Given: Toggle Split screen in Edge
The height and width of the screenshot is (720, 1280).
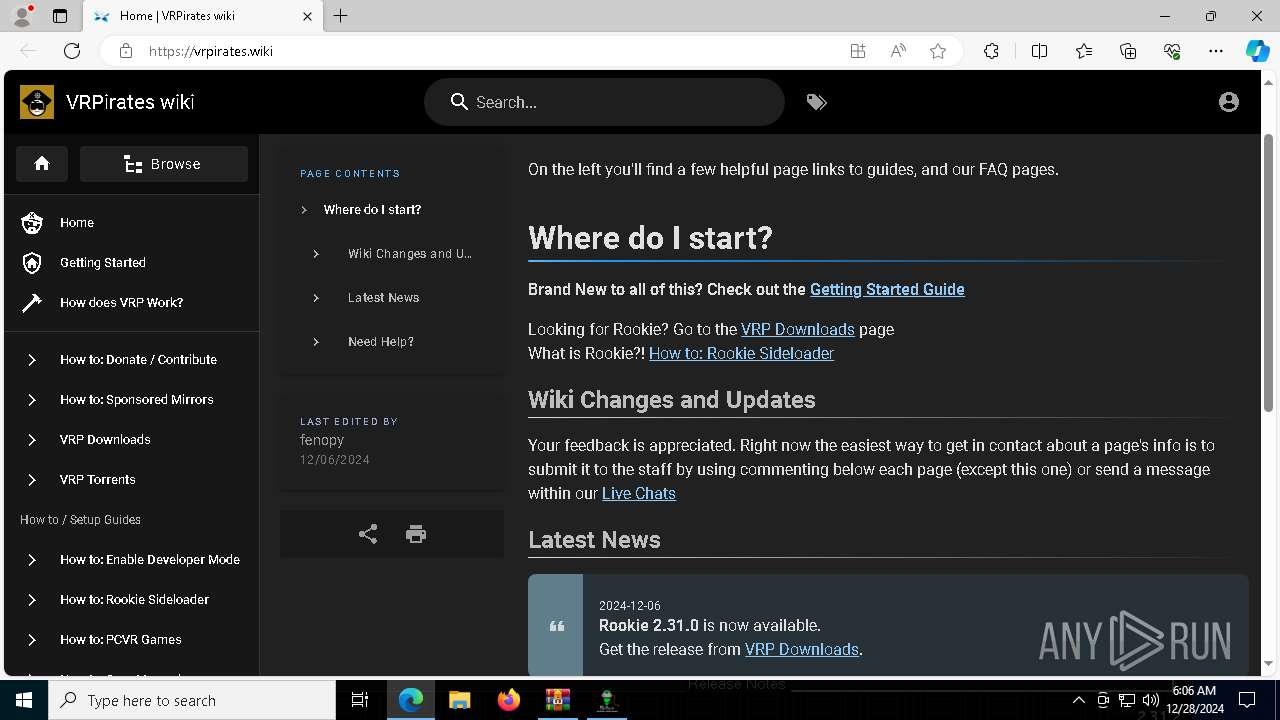Looking at the screenshot, I should (x=1039, y=51).
